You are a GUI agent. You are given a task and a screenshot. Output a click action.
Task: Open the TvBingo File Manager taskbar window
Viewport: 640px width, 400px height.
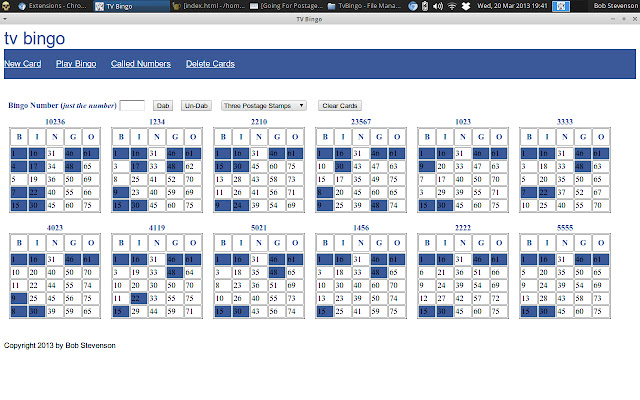pos(368,6)
